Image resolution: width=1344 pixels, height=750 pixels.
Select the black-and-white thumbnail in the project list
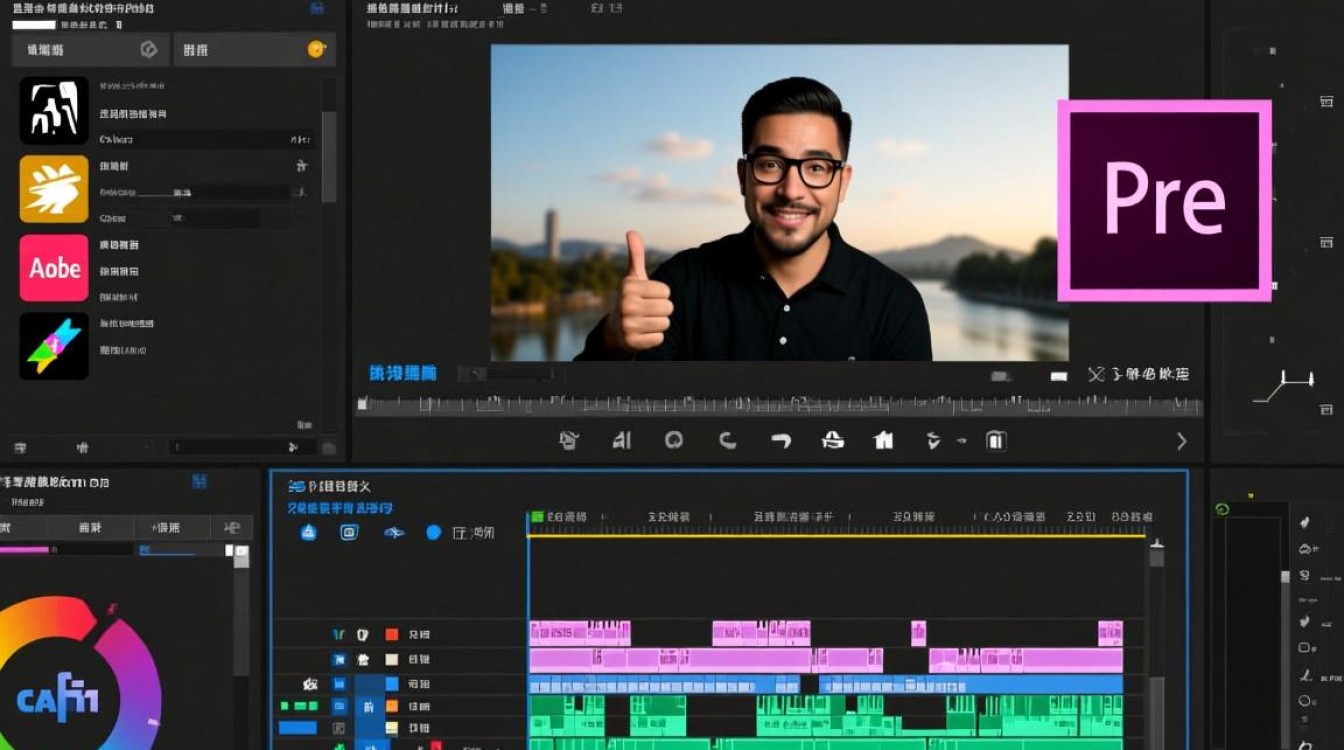pyautogui.click(x=54, y=110)
